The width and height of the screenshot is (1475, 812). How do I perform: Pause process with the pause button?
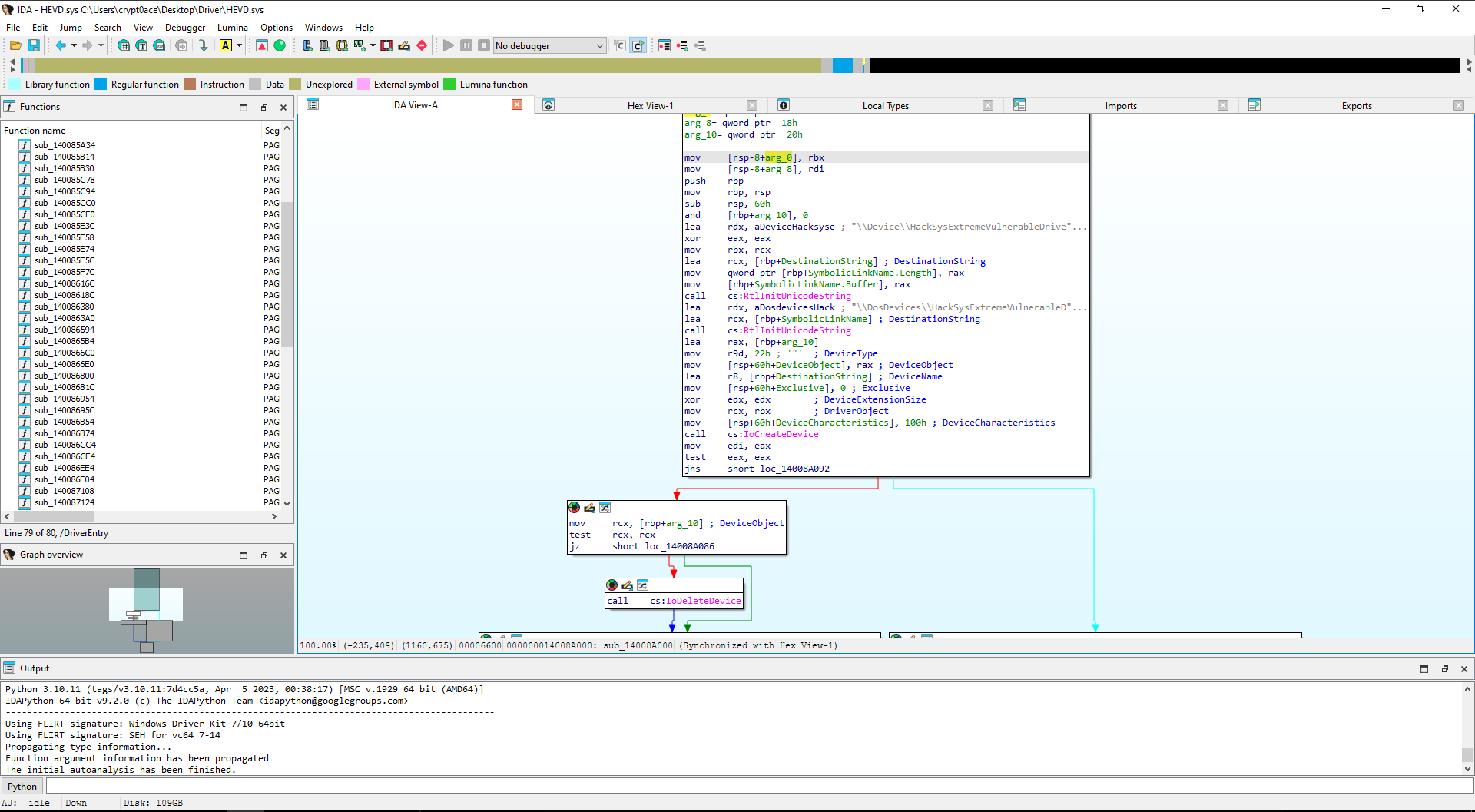point(466,46)
